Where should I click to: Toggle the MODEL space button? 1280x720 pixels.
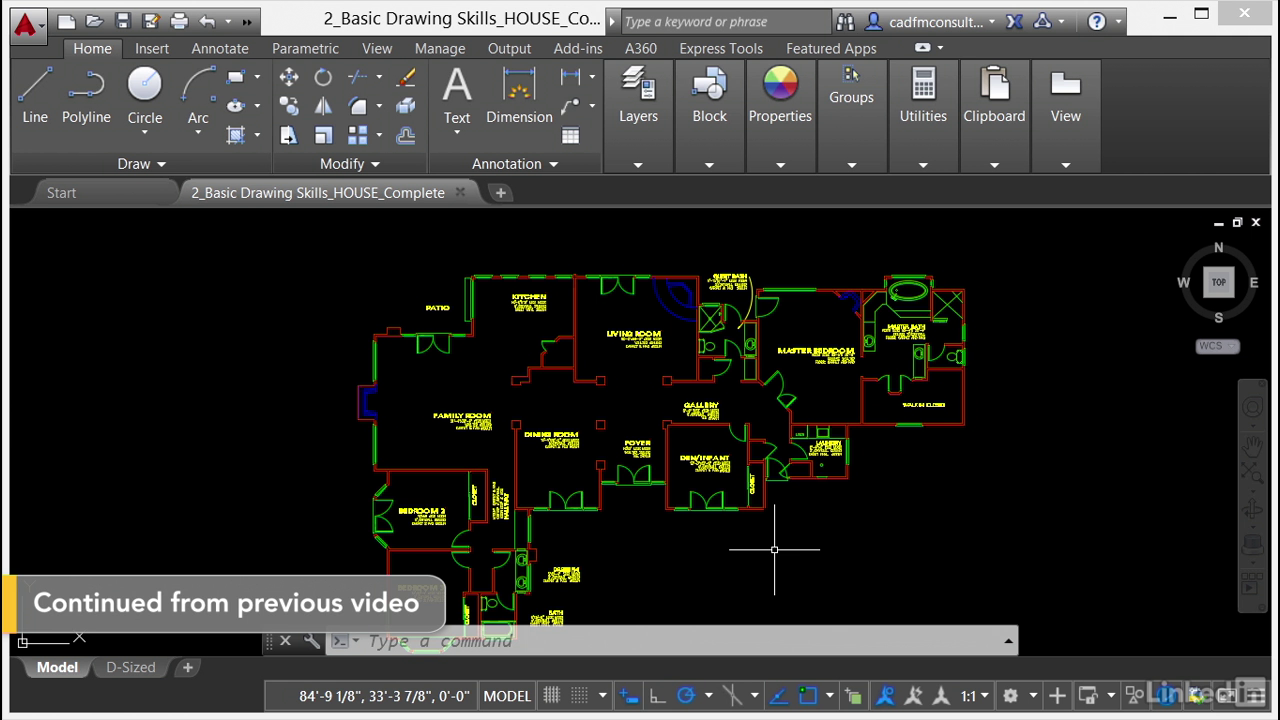(x=507, y=696)
